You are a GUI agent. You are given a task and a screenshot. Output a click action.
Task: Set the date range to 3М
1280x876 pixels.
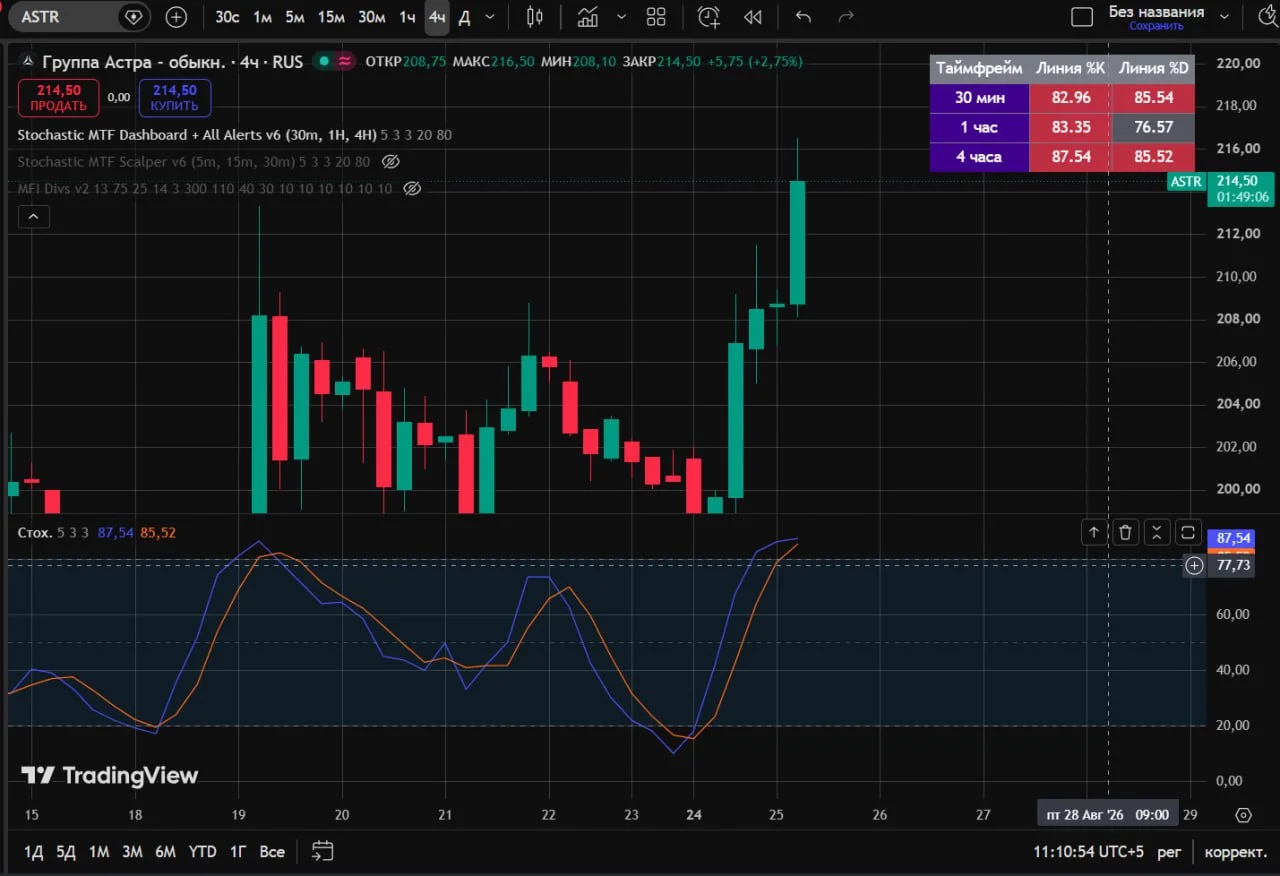point(132,852)
